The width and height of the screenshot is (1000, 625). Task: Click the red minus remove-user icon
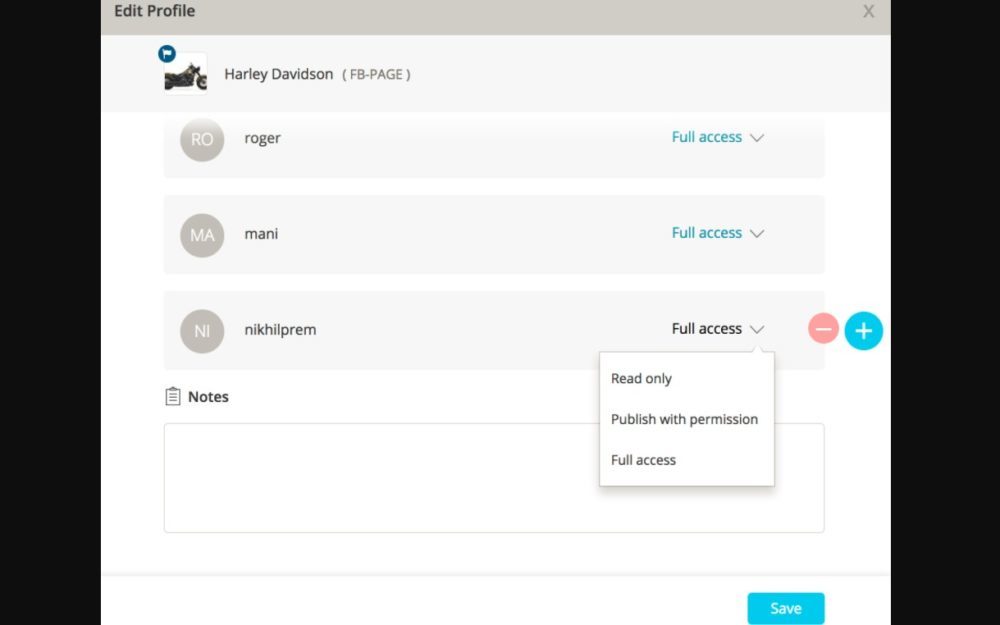tap(823, 329)
